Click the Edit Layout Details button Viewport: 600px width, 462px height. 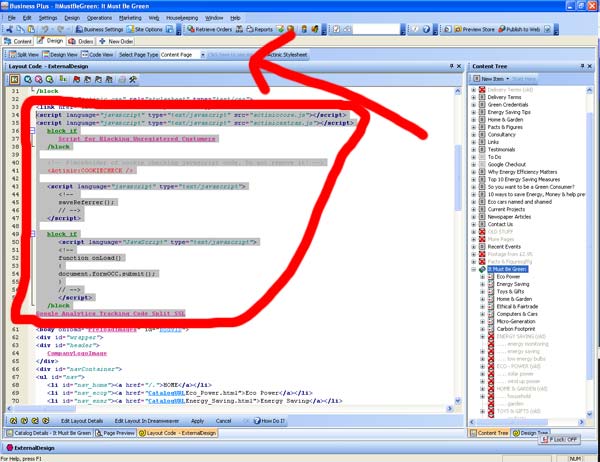point(82,421)
